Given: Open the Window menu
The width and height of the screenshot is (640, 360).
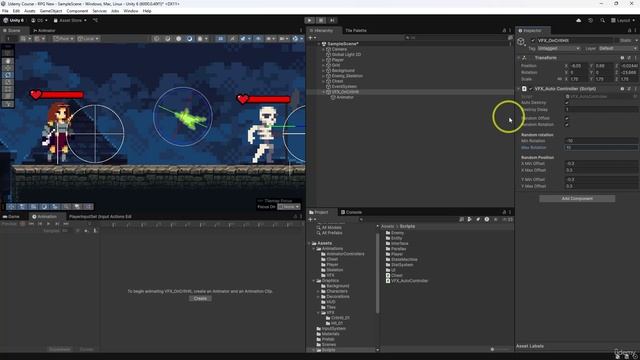Looking at the screenshot, I should tap(131, 11).
